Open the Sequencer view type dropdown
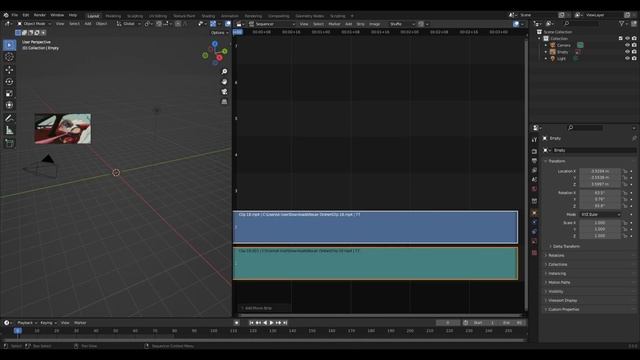Image resolution: width=640 pixels, height=360 pixels. click(x=272, y=24)
